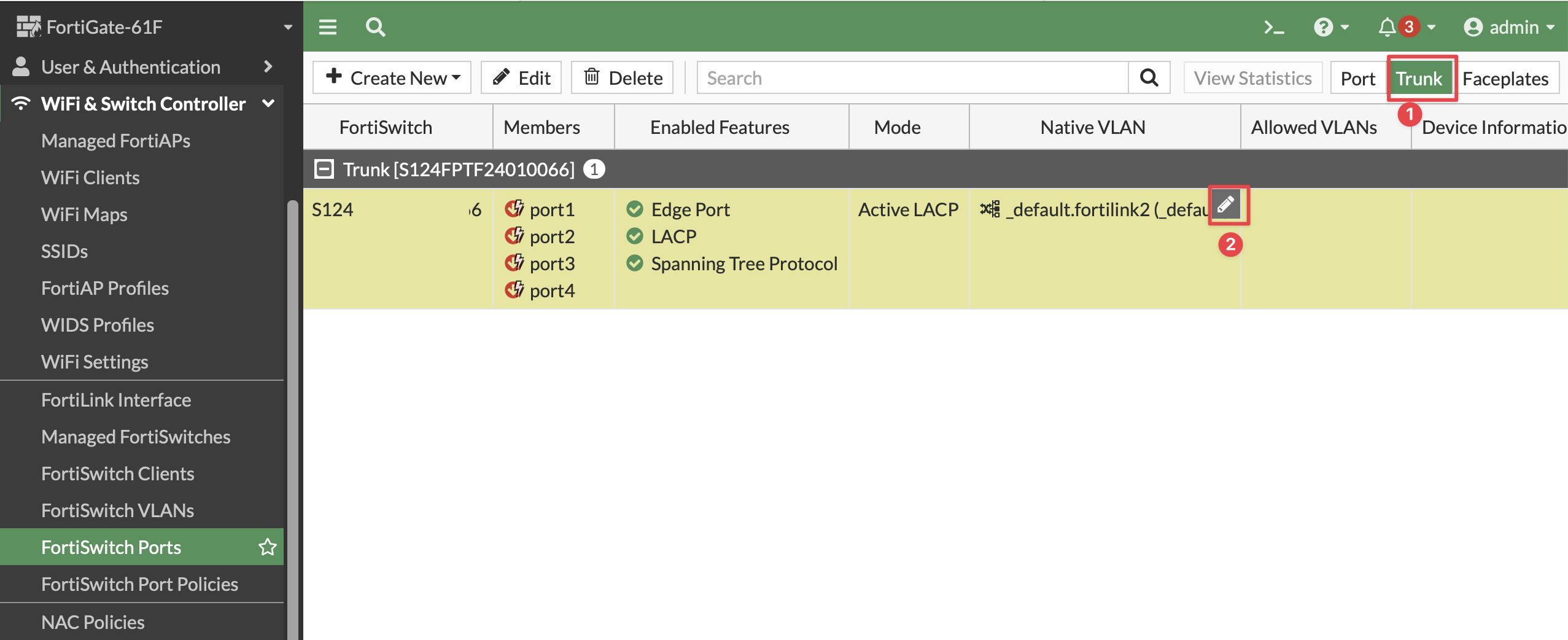This screenshot has width=1568, height=640.
Task: Toggle favorite star for FortiSwitch Ports
Action: coord(268,547)
